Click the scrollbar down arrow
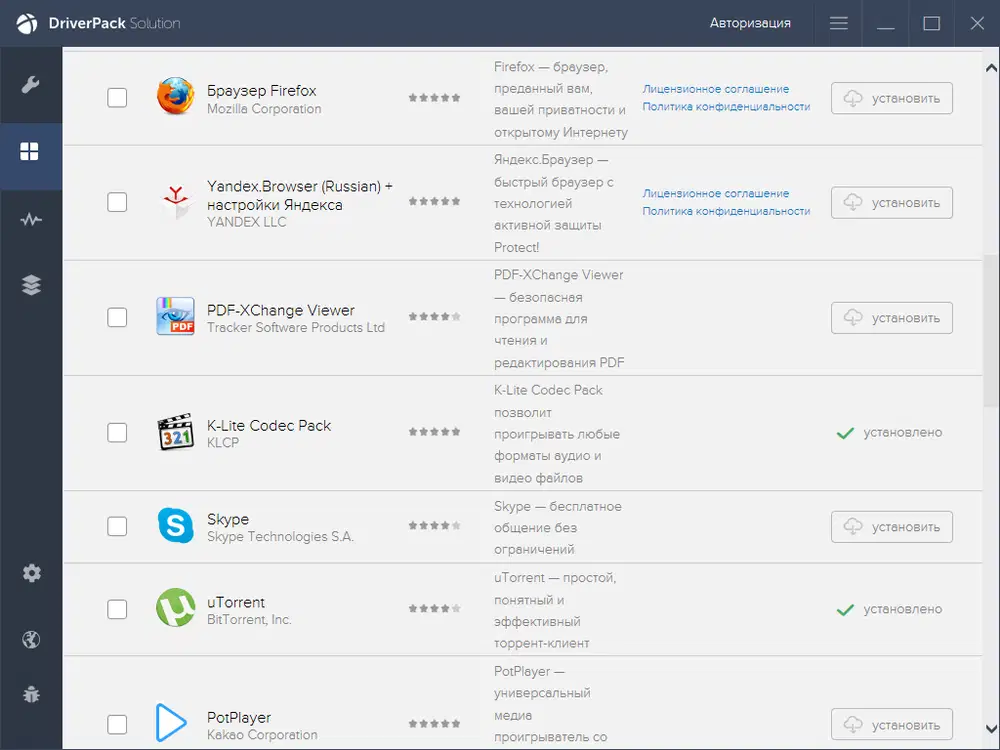 (991, 728)
